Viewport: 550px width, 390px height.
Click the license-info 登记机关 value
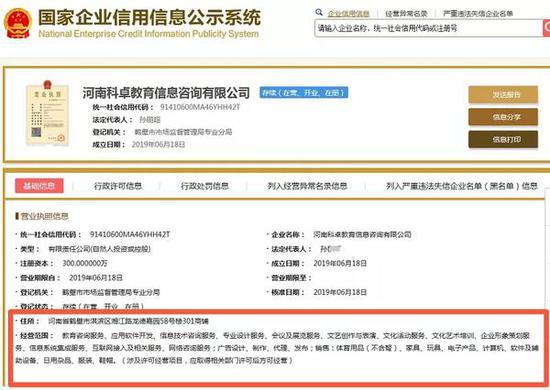111,292
